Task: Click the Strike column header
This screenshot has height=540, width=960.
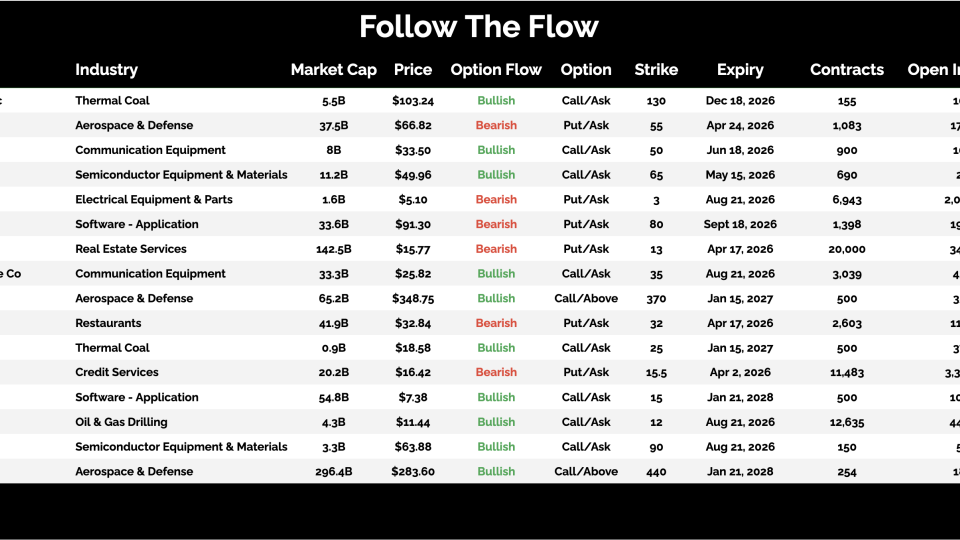Action: 656,70
